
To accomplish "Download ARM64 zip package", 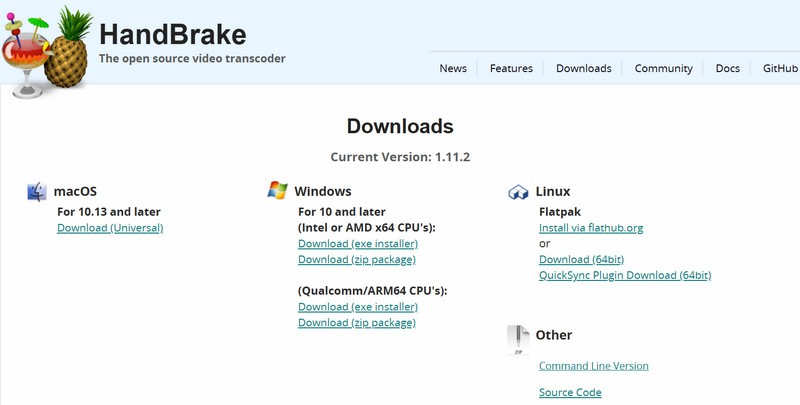I will point(357,323).
